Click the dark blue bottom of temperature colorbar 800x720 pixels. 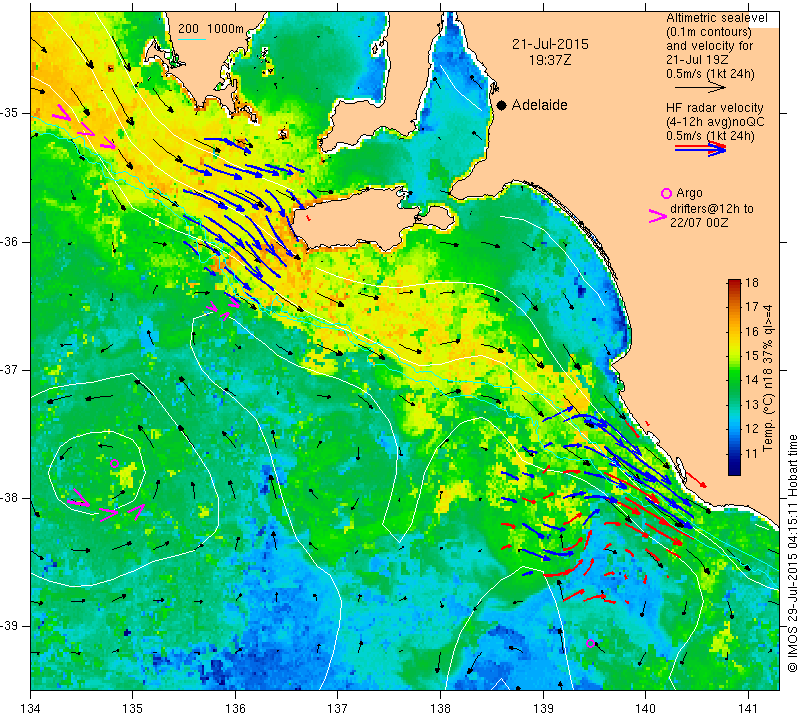[x=734, y=469]
